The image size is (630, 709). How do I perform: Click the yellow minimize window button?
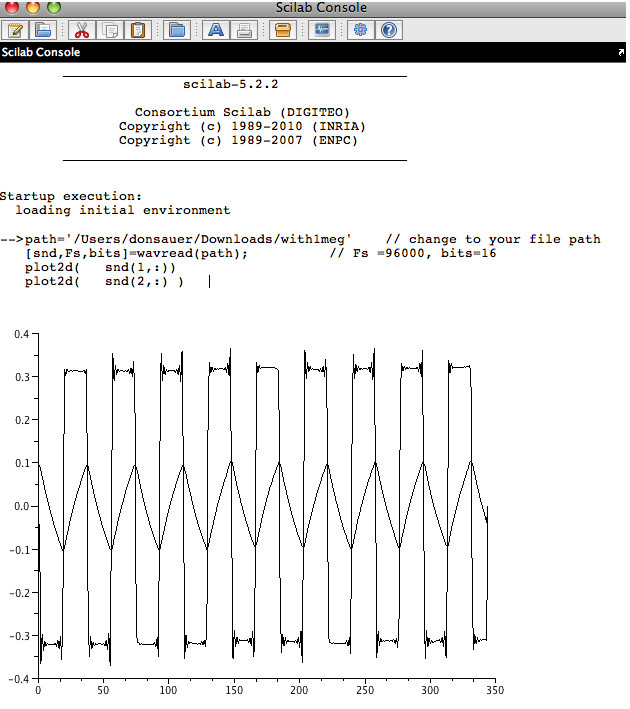tap(33, 7)
